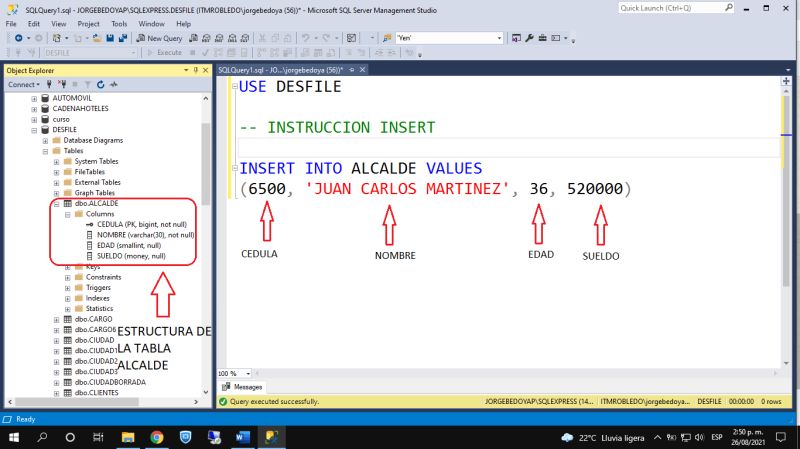
Task: Select the Indexes folder
Action: pyautogui.click(x=92, y=298)
